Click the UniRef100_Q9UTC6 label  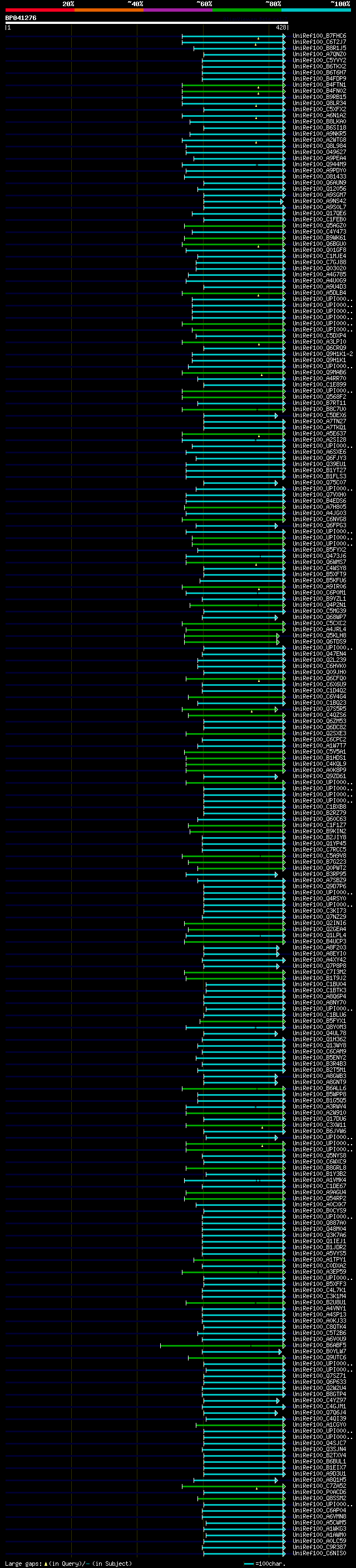319,1357
